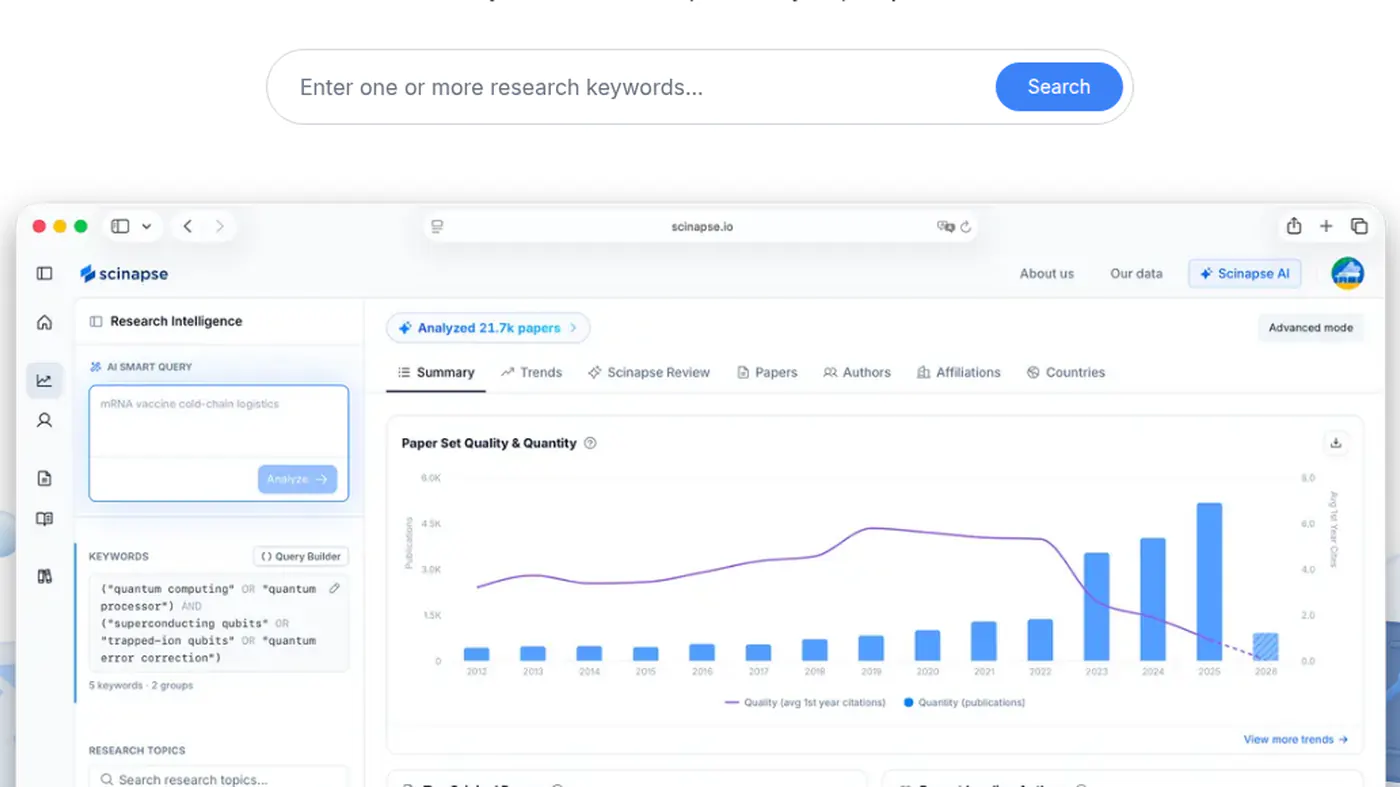
Task: Reload the page via refresh icon
Action: coord(966,227)
